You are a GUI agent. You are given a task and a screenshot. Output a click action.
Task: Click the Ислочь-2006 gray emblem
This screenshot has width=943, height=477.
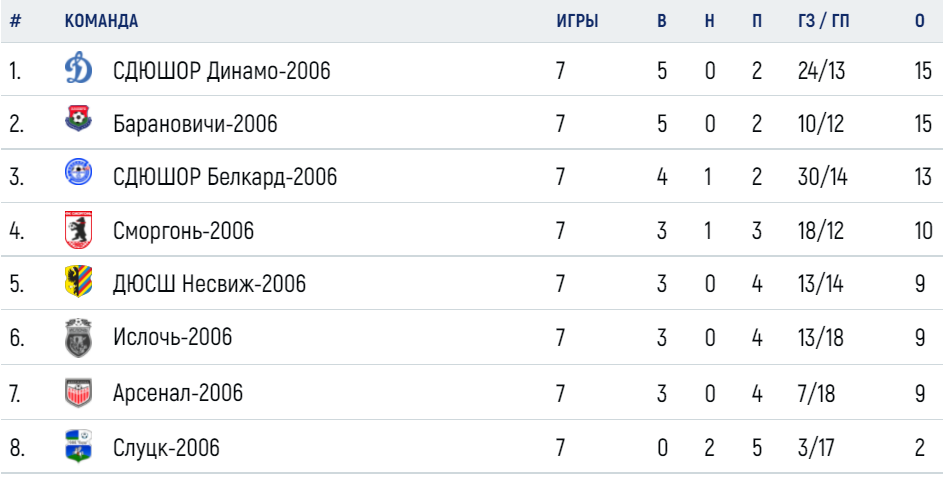point(78,338)
